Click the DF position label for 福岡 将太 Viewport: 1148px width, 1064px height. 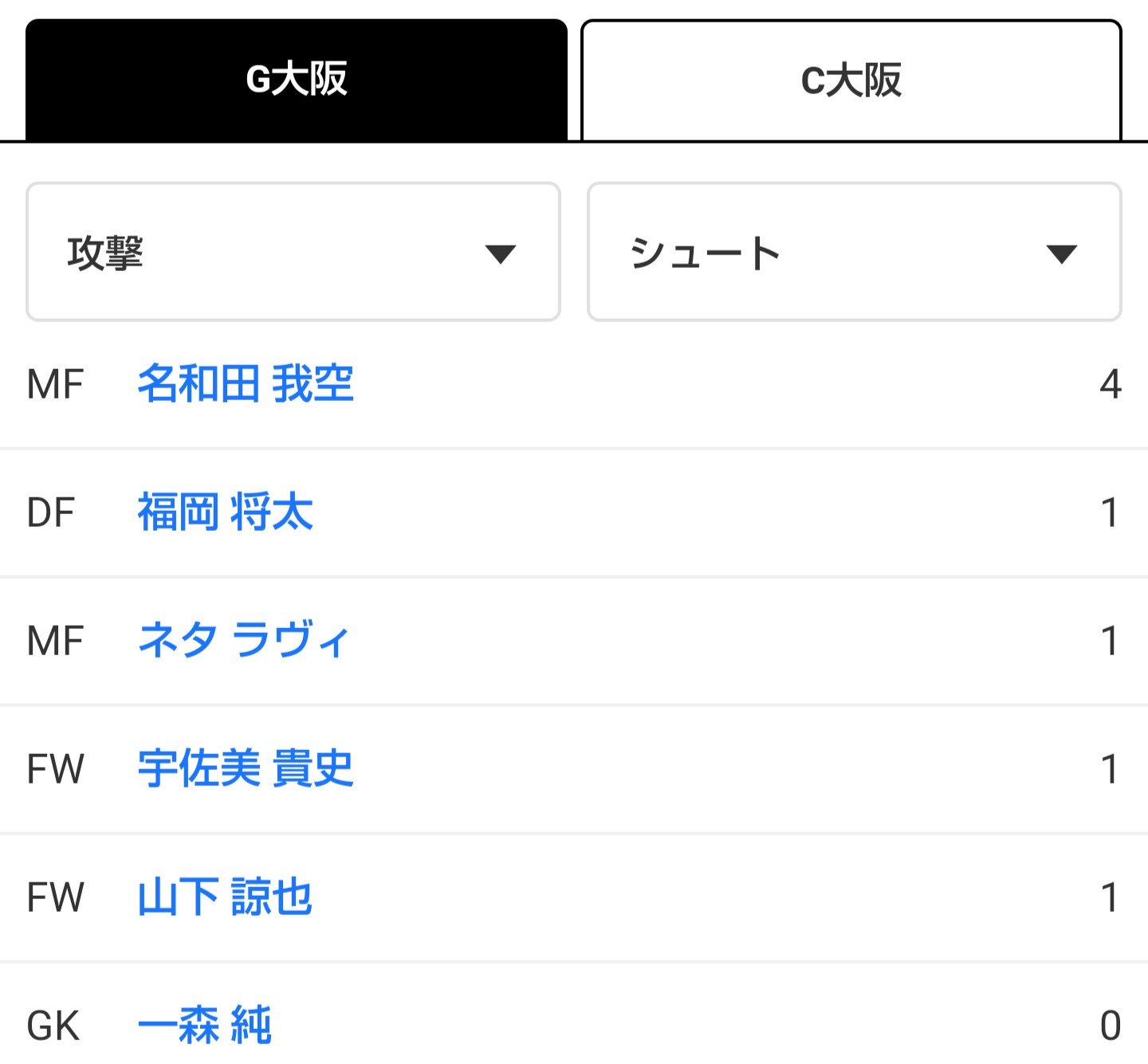point(51,512)
